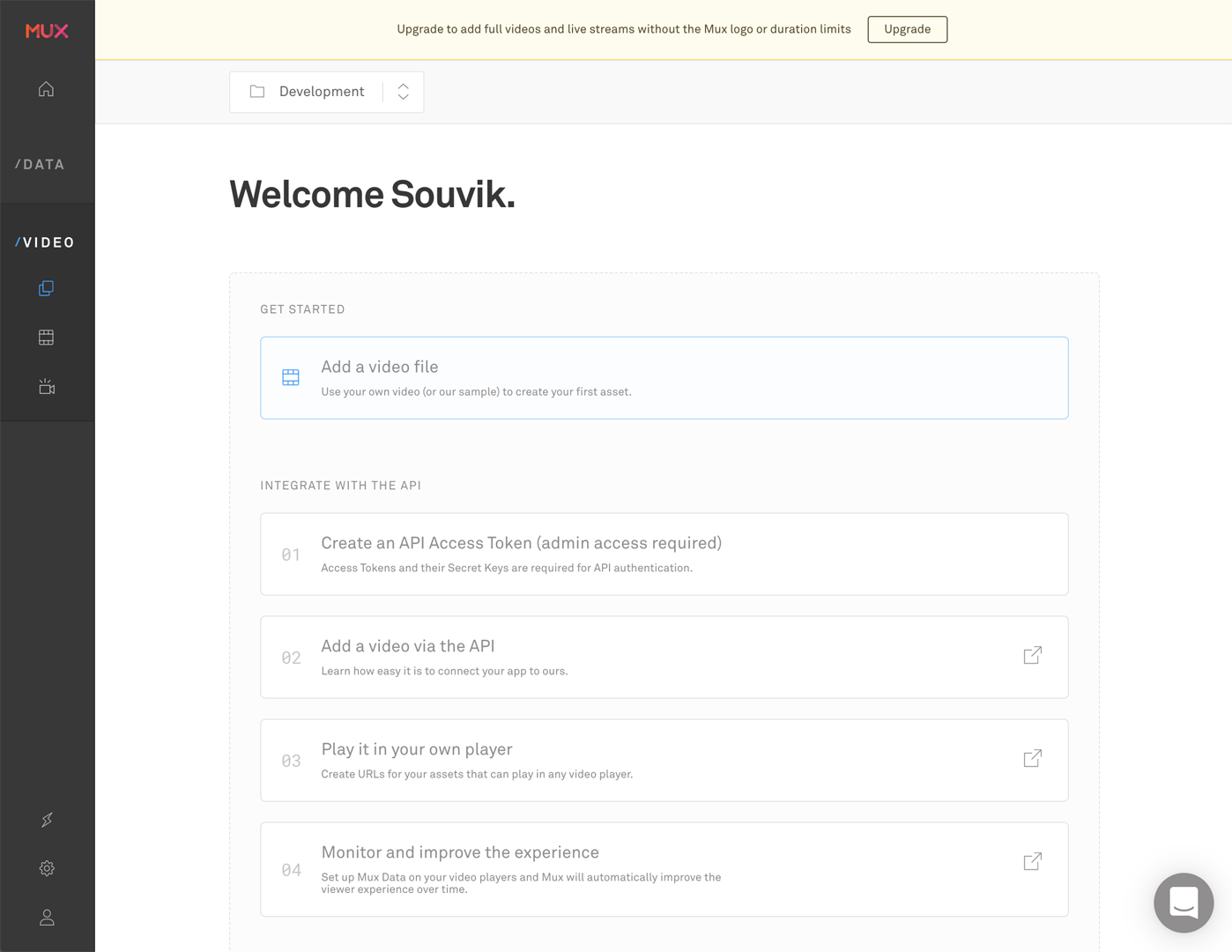Image resolution: width=1232 pixels, height=952 pixels.
Task: Open the lightning bolt integrations icon
Action: [47, 820]
